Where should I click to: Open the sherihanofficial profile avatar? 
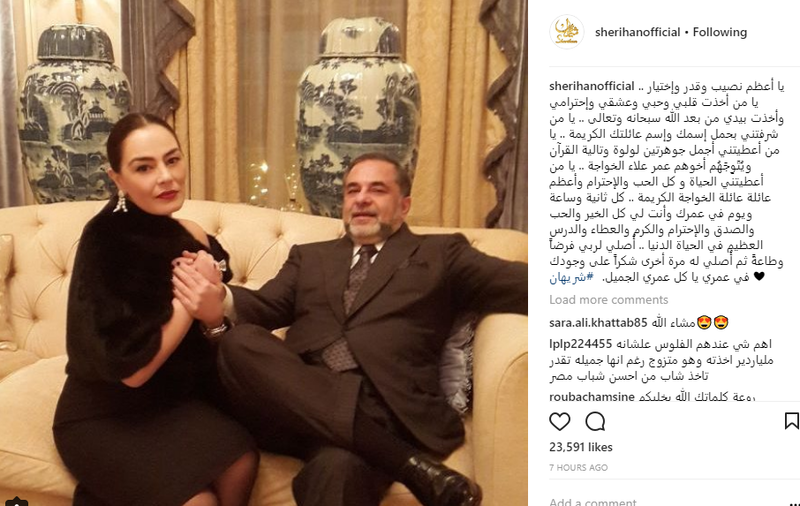point(566,32)
